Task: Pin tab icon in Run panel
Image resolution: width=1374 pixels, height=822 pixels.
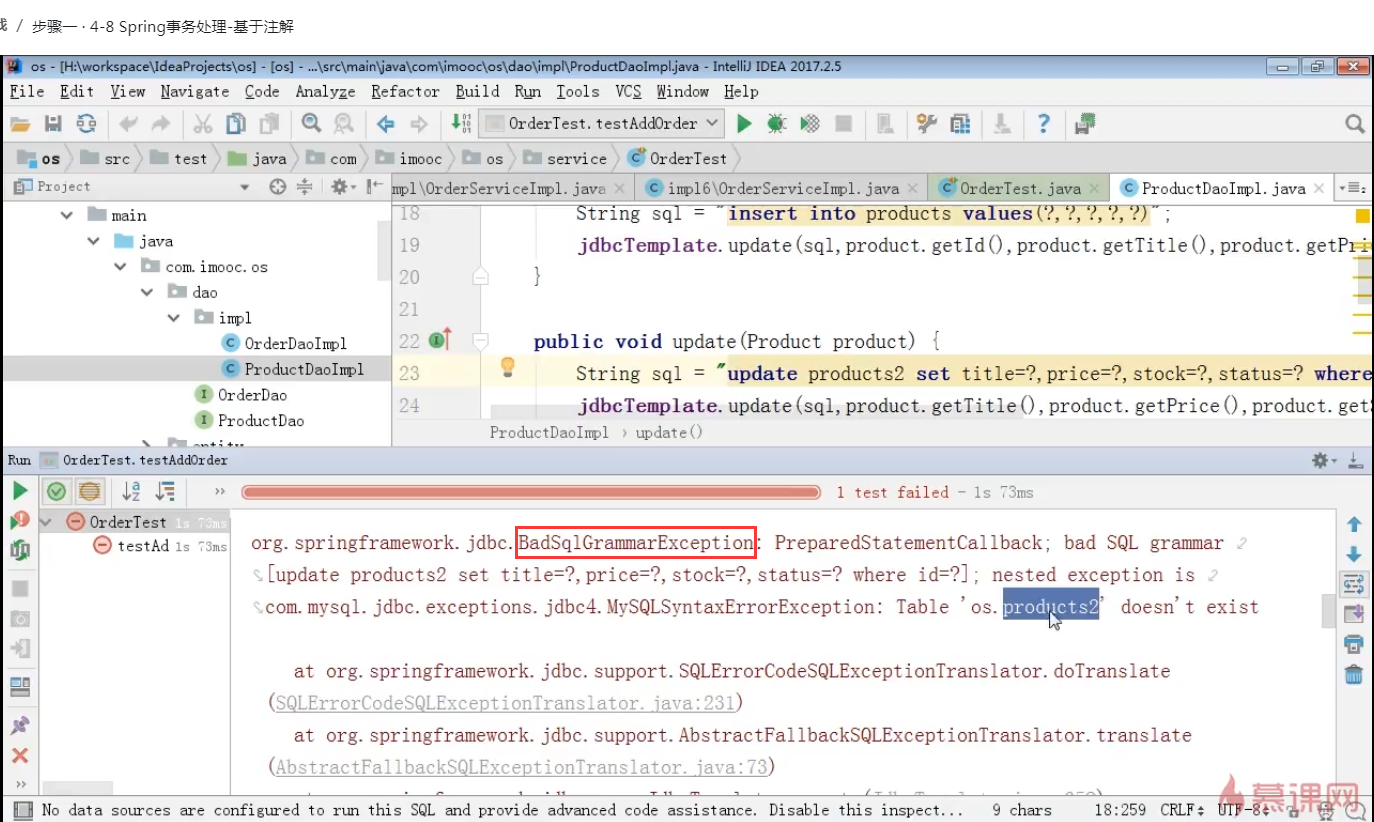Action: tap(20, 725)
